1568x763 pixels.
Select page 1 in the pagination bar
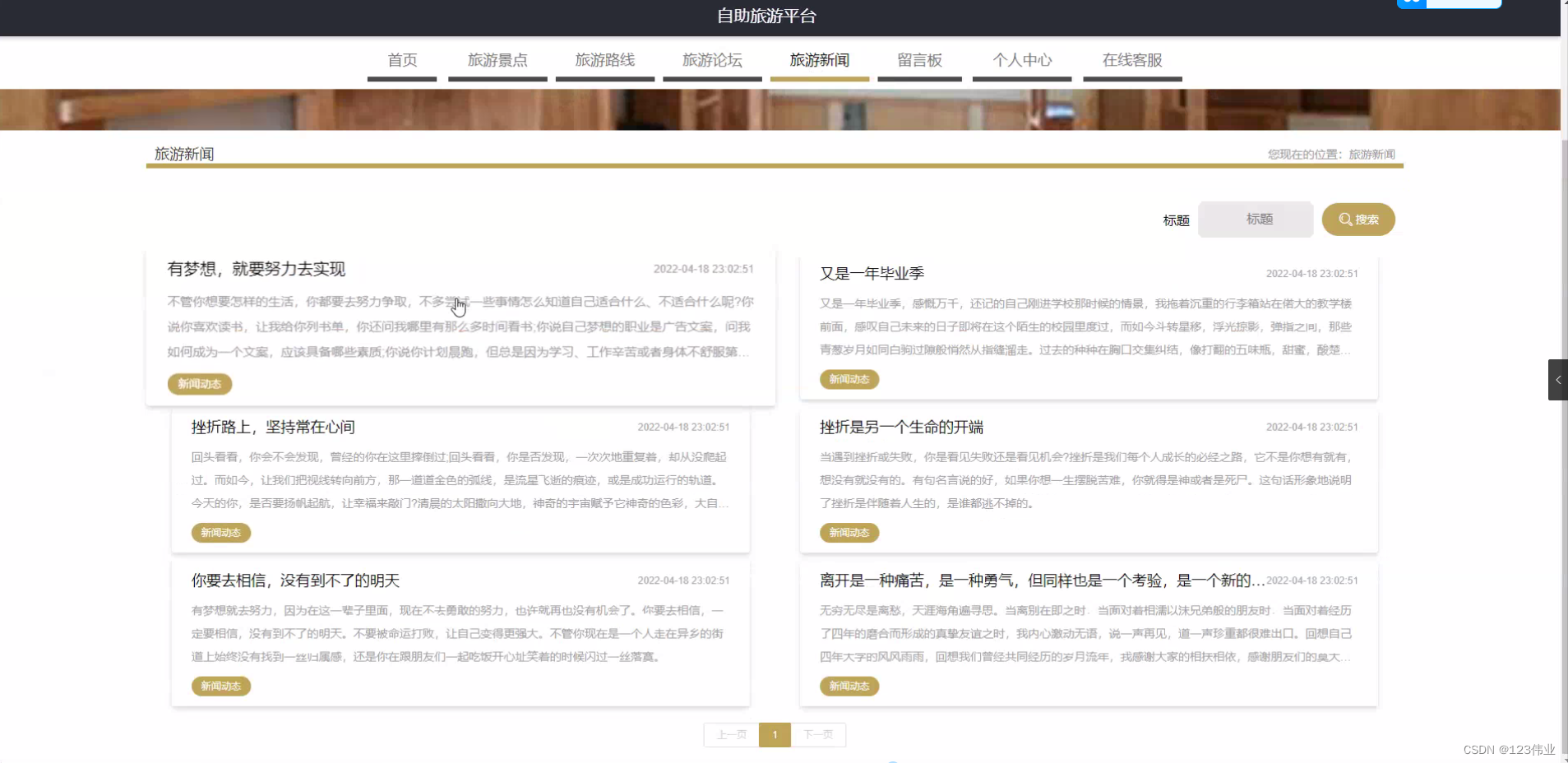point(774,734)
